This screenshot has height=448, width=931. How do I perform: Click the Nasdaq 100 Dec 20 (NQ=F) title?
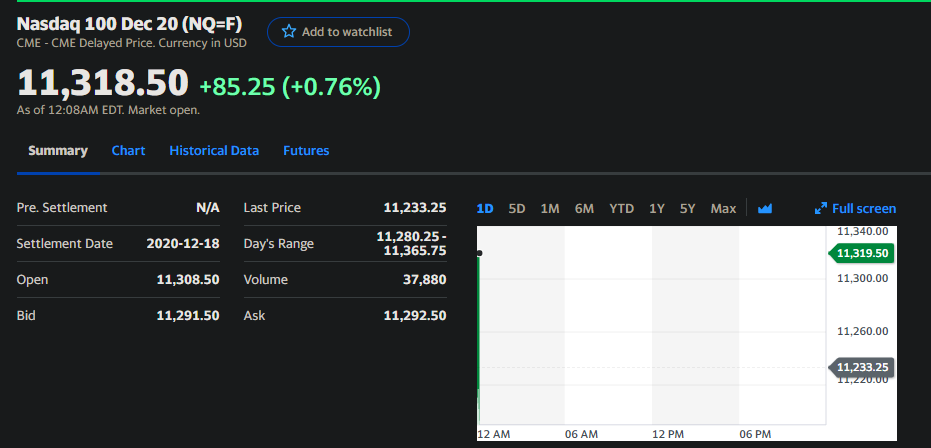click(129, 24)
